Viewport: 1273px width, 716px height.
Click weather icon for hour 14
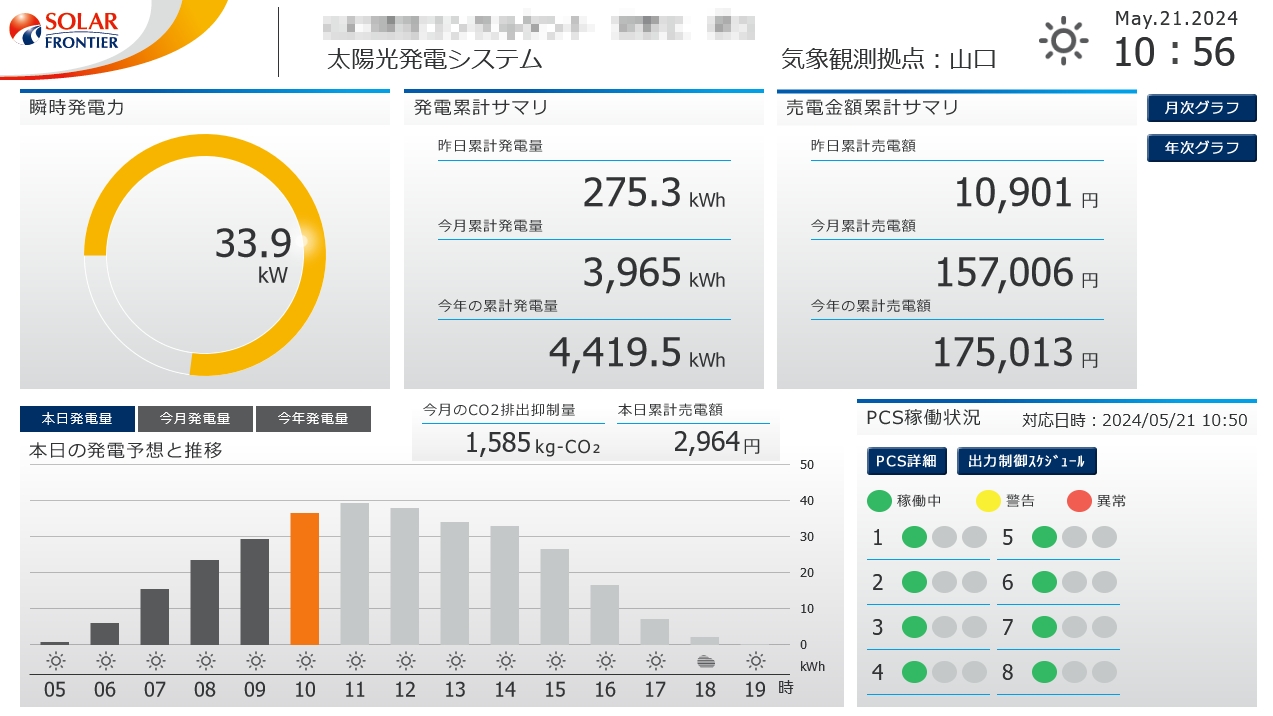coord(505,660)
